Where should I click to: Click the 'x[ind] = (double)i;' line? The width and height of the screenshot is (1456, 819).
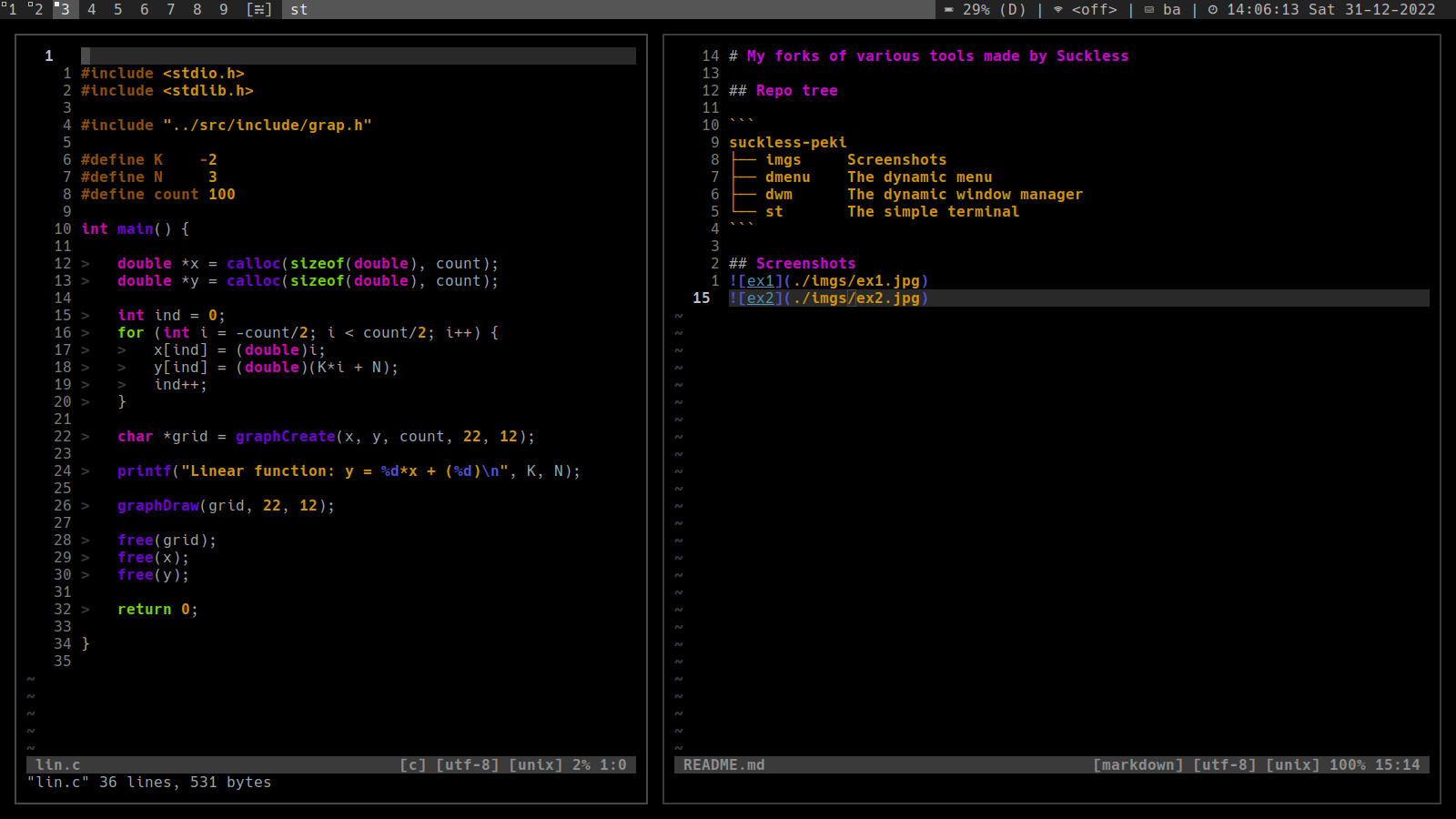(x=240, y=350)
